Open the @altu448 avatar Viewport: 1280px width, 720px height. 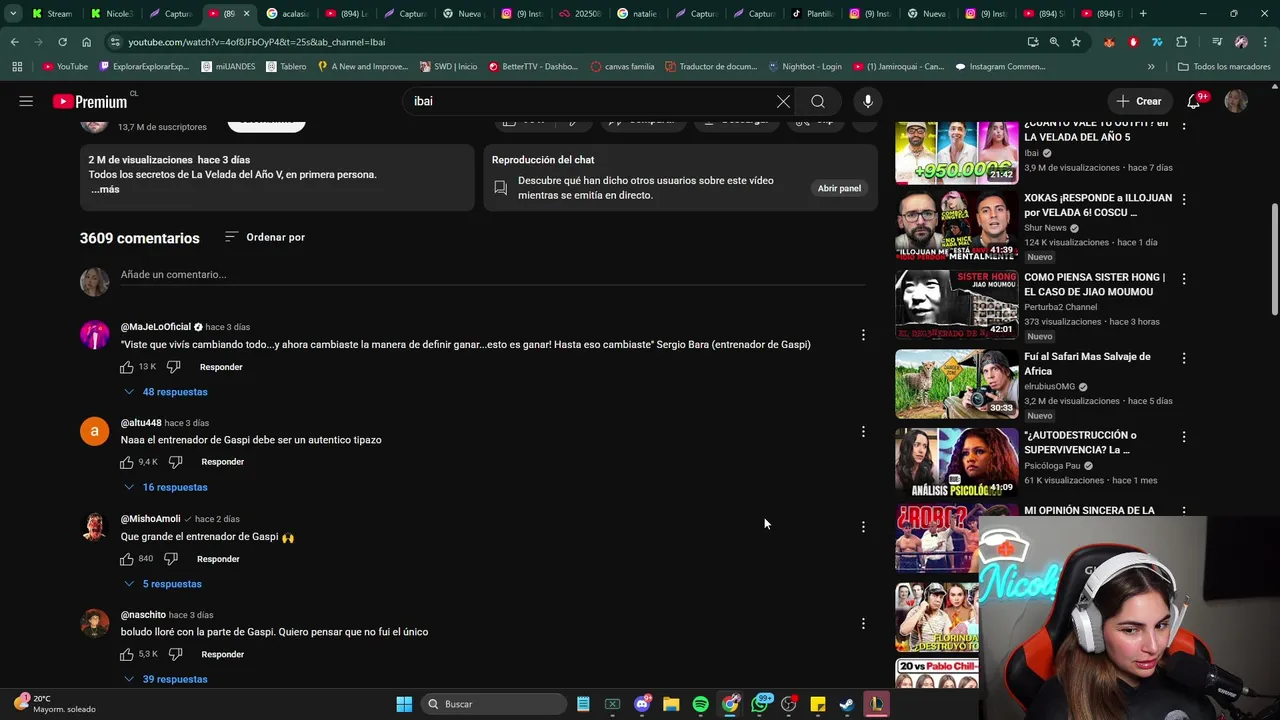[x=94, y=431]
